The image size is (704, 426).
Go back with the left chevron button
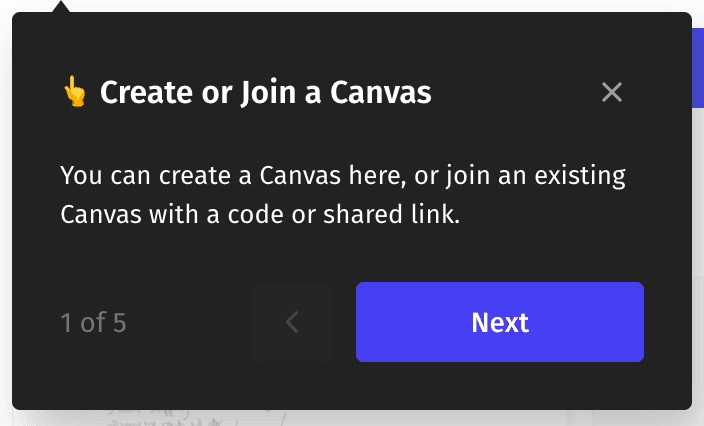(292, 322)
